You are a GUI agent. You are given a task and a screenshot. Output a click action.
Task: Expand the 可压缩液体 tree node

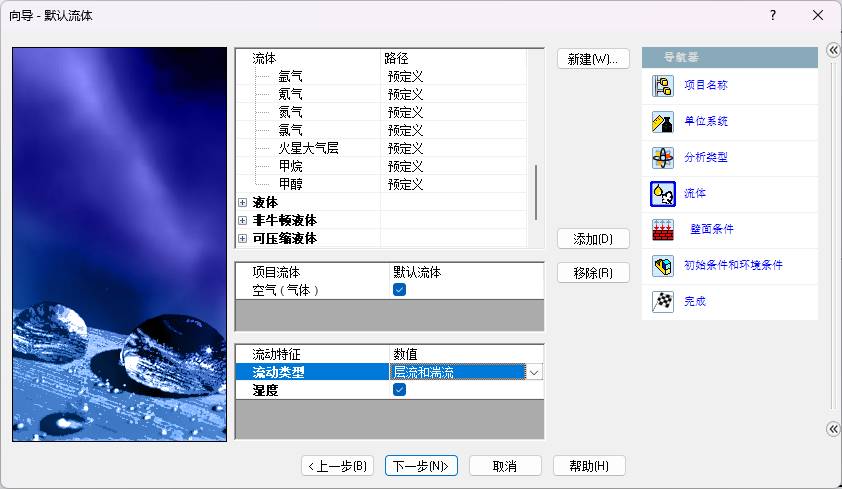click(242, 239)
